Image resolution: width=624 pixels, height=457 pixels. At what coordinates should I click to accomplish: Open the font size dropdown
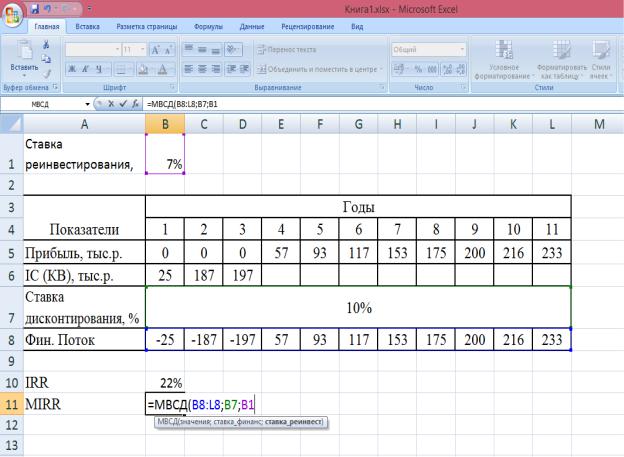click(142, 50)
